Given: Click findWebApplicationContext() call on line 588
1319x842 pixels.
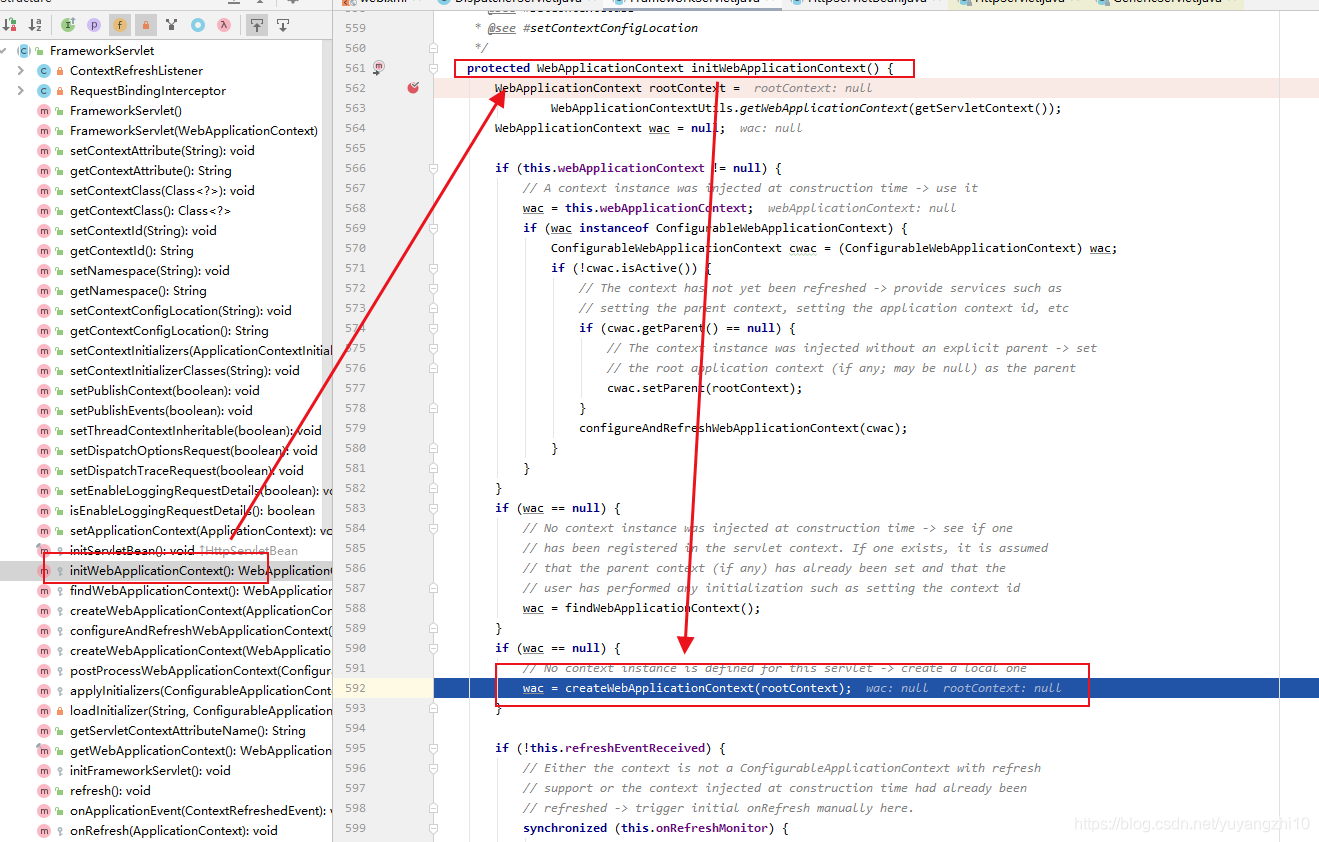Looking at the screenshot, I should tap(663, 608).
